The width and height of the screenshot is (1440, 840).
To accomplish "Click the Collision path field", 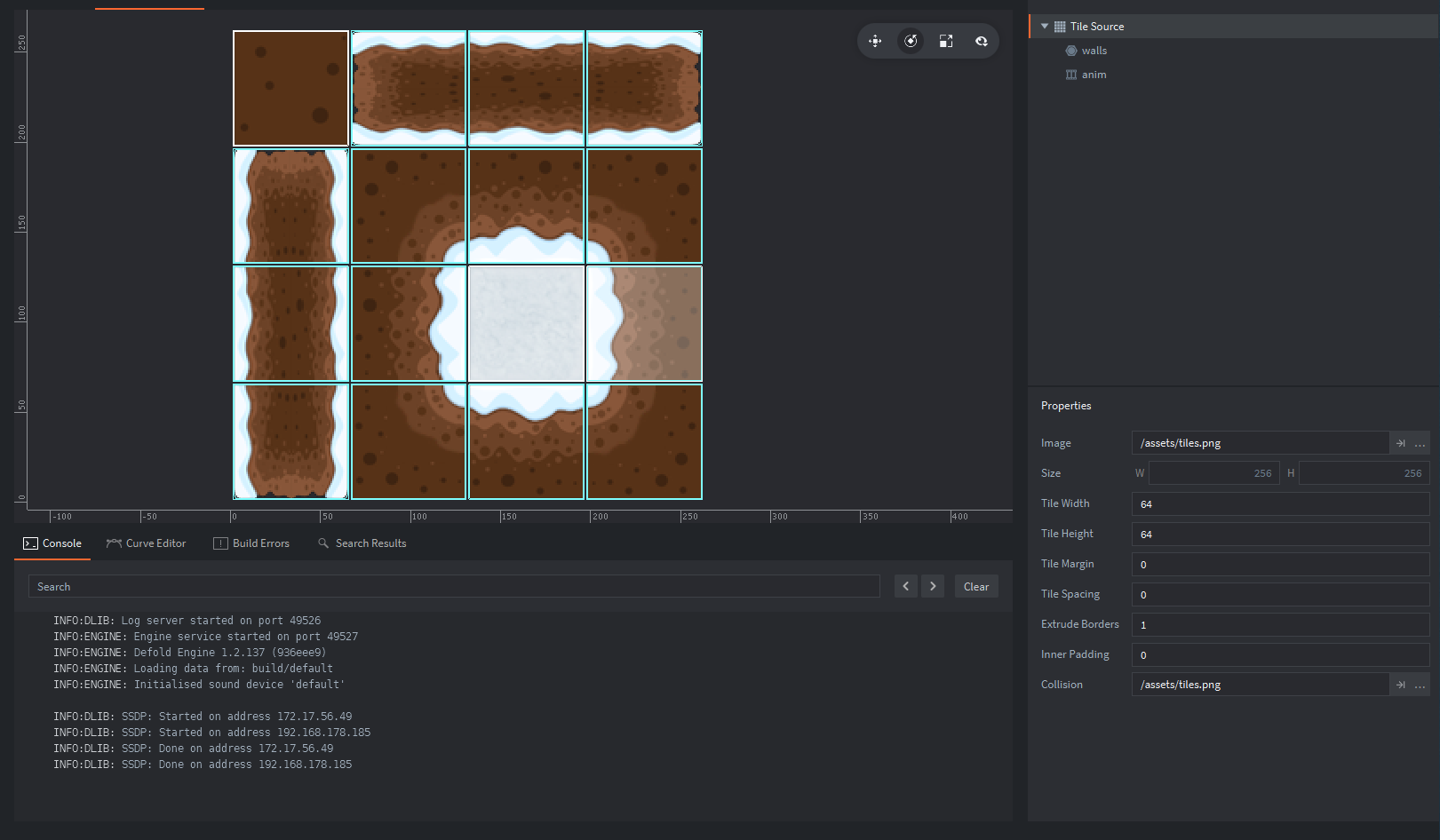I will point(1260,685).
